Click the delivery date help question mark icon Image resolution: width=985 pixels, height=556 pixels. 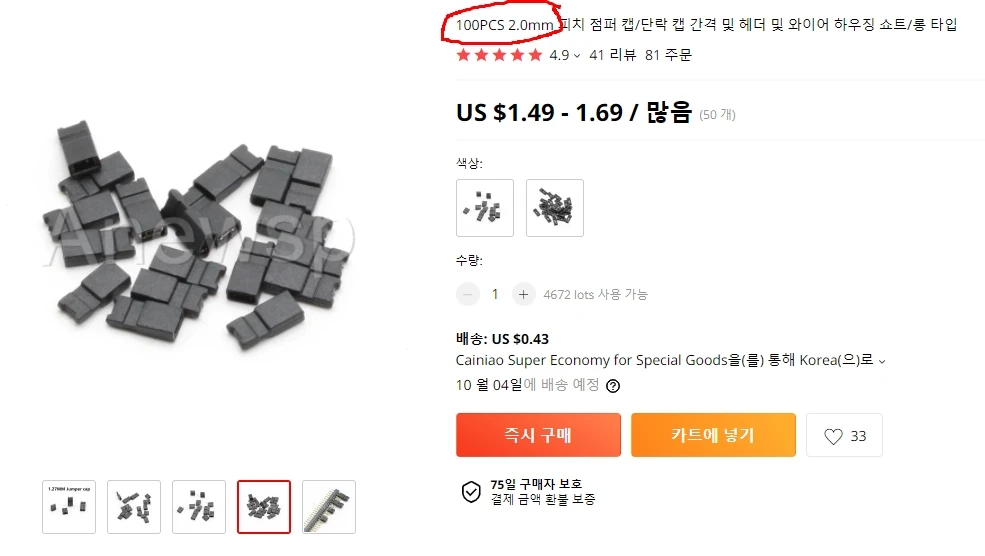point(613,386)
